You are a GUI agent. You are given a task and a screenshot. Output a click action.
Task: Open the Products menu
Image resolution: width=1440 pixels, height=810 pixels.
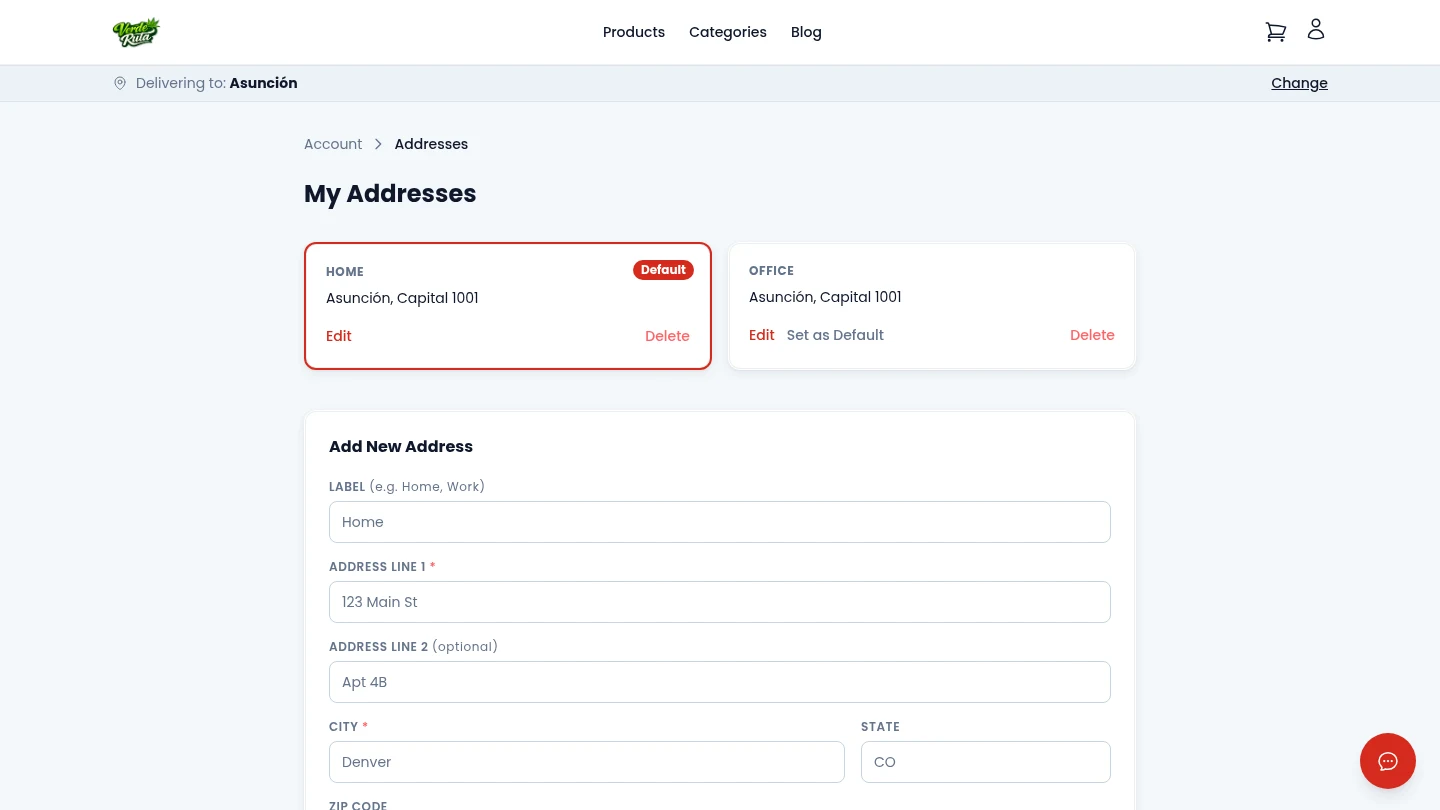(x=633, y=32)
